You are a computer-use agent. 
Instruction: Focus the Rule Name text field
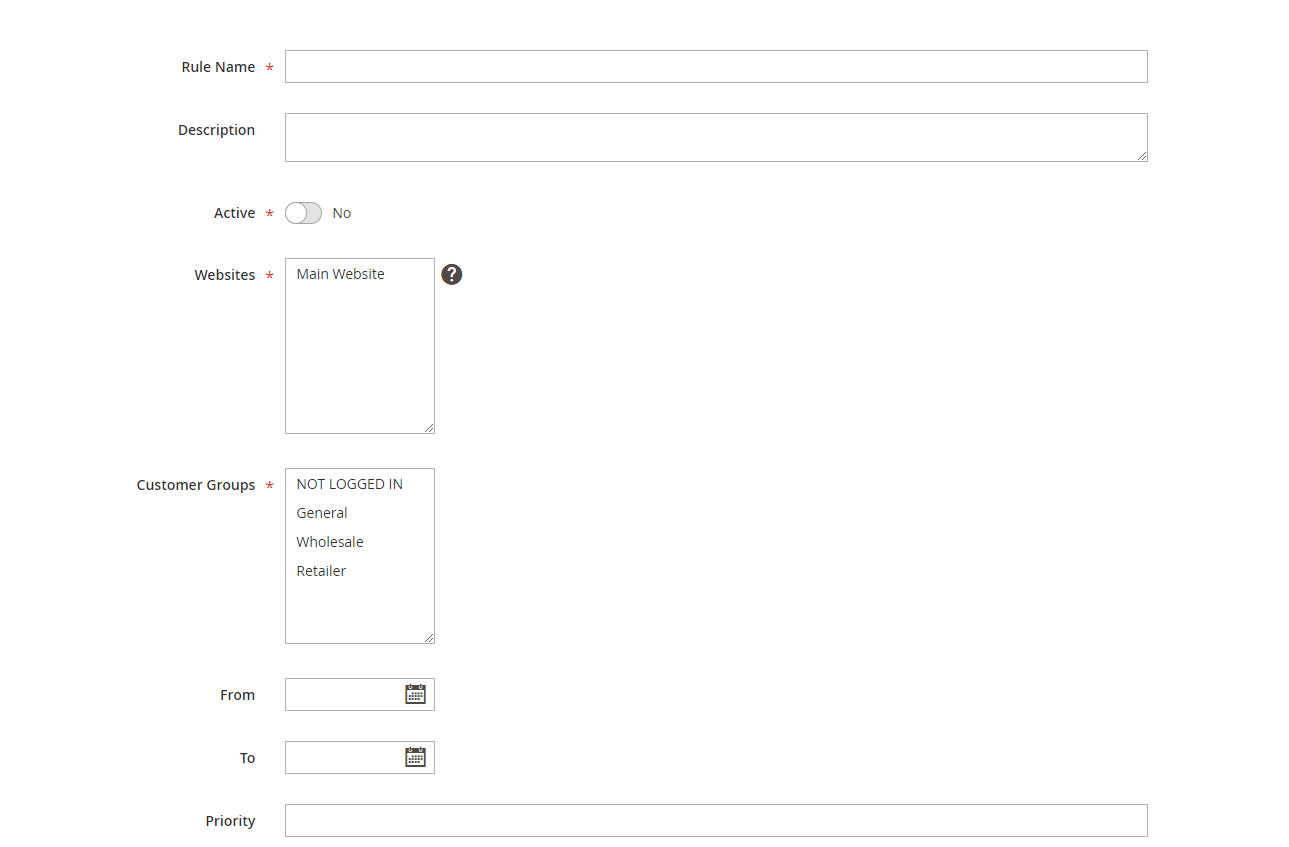tap(715, 67)
